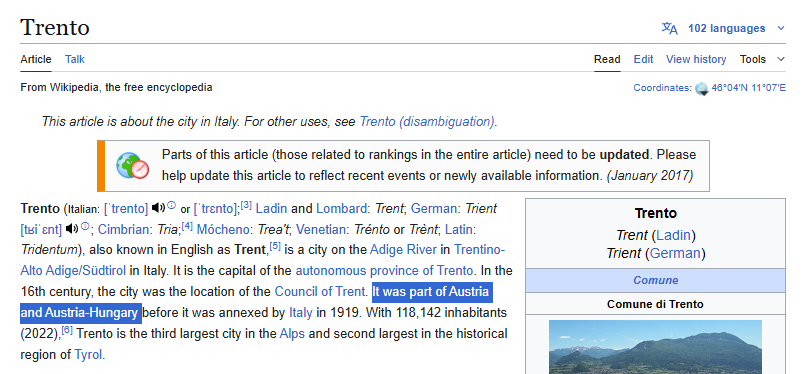806x374 pixels.
Task: Open the info icon after German audio
Action: 85,226
